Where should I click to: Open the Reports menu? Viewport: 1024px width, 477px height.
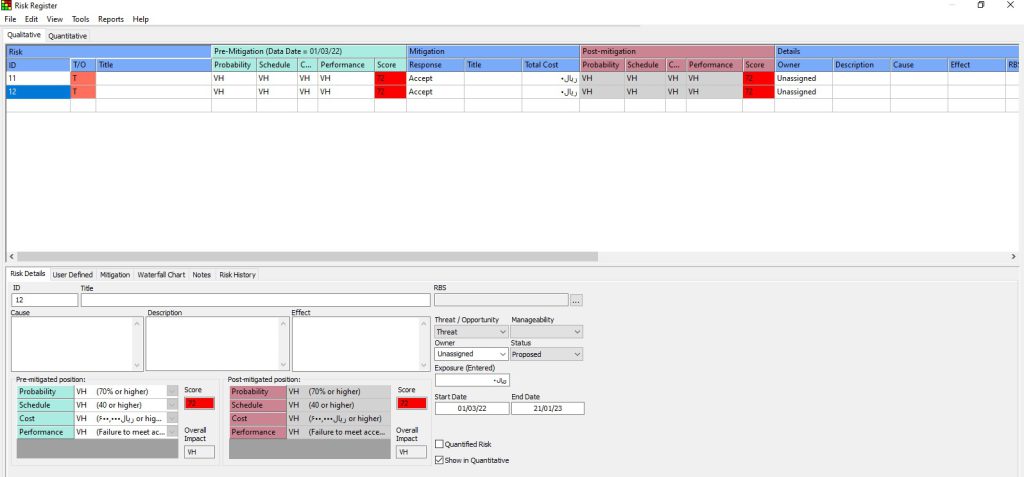[x=111, y=20]
